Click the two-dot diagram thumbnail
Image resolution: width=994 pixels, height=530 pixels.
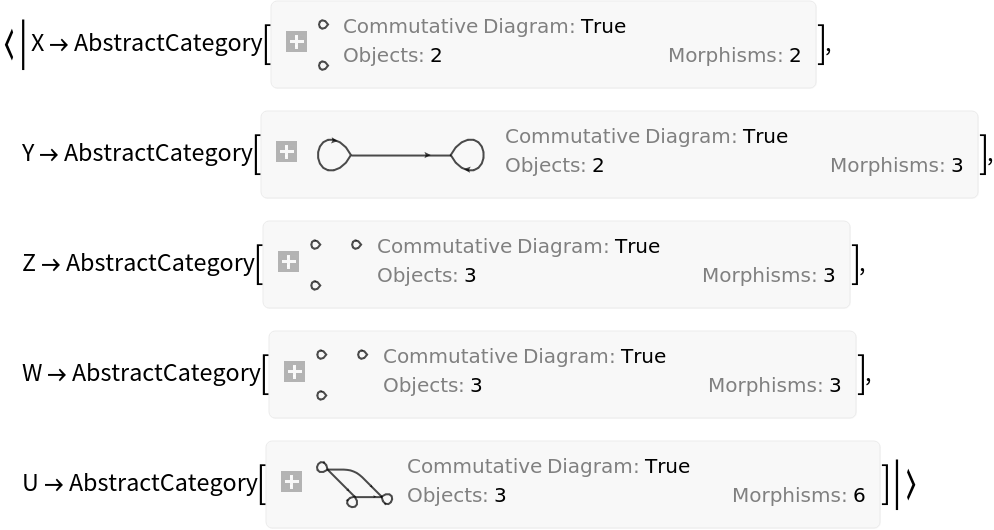coord(323,45)
